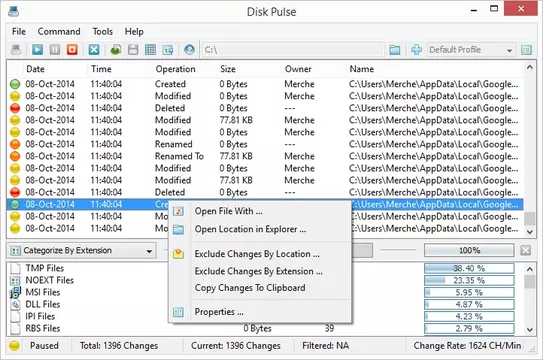Start monitoring with the blue play icon
Image resolution: width=543 pixels, height=360 pixels.
click(37, 50)
